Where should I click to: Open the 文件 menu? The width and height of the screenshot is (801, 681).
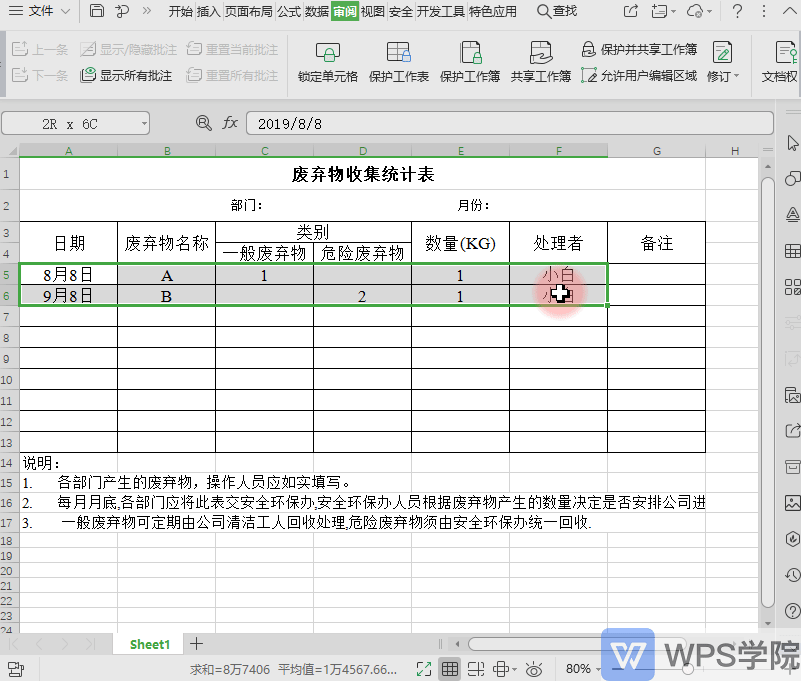click(x=39, y=11)
